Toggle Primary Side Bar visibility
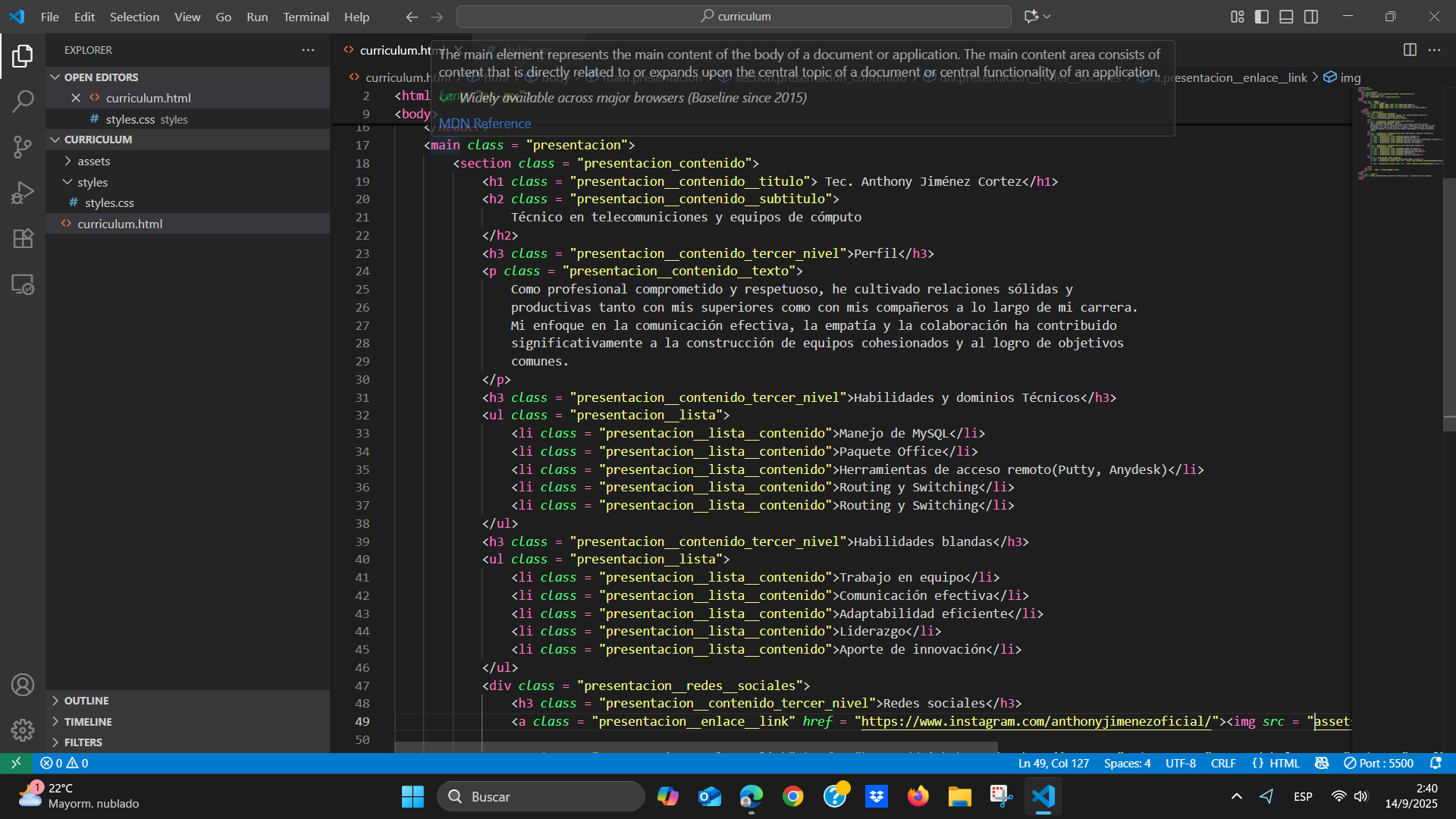Image resolution: width=1456 pixels, height=819 pixels. click(x=1262, y=17)
